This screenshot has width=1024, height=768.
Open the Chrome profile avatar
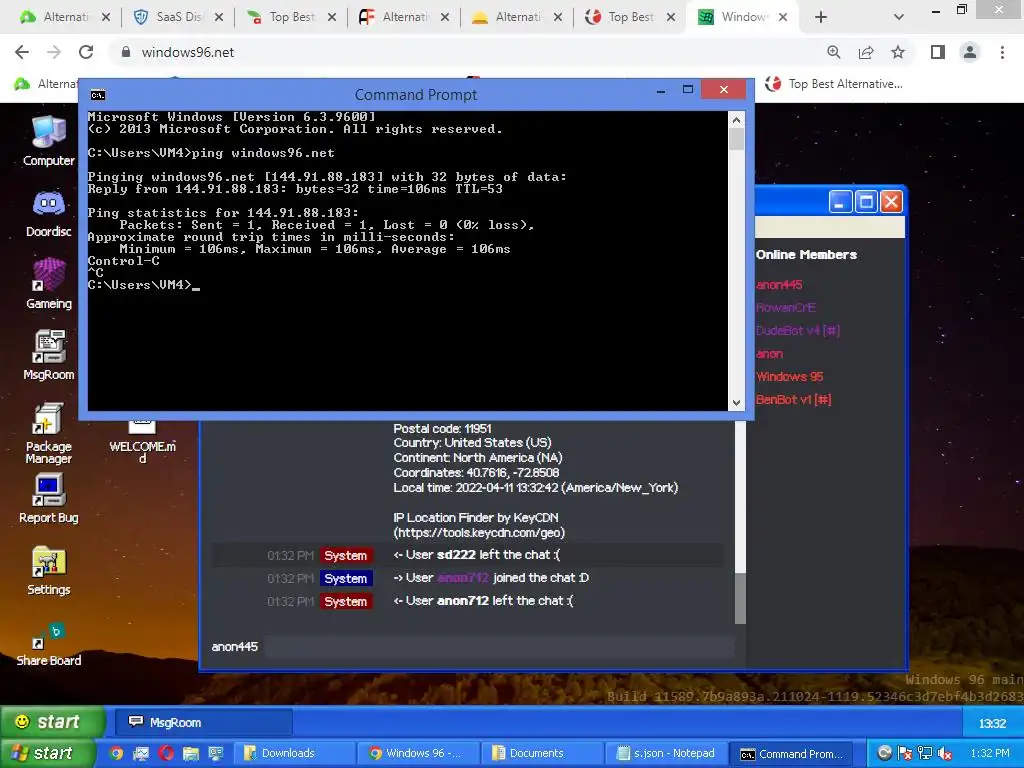pyautogui.click(x=970, y=52)
